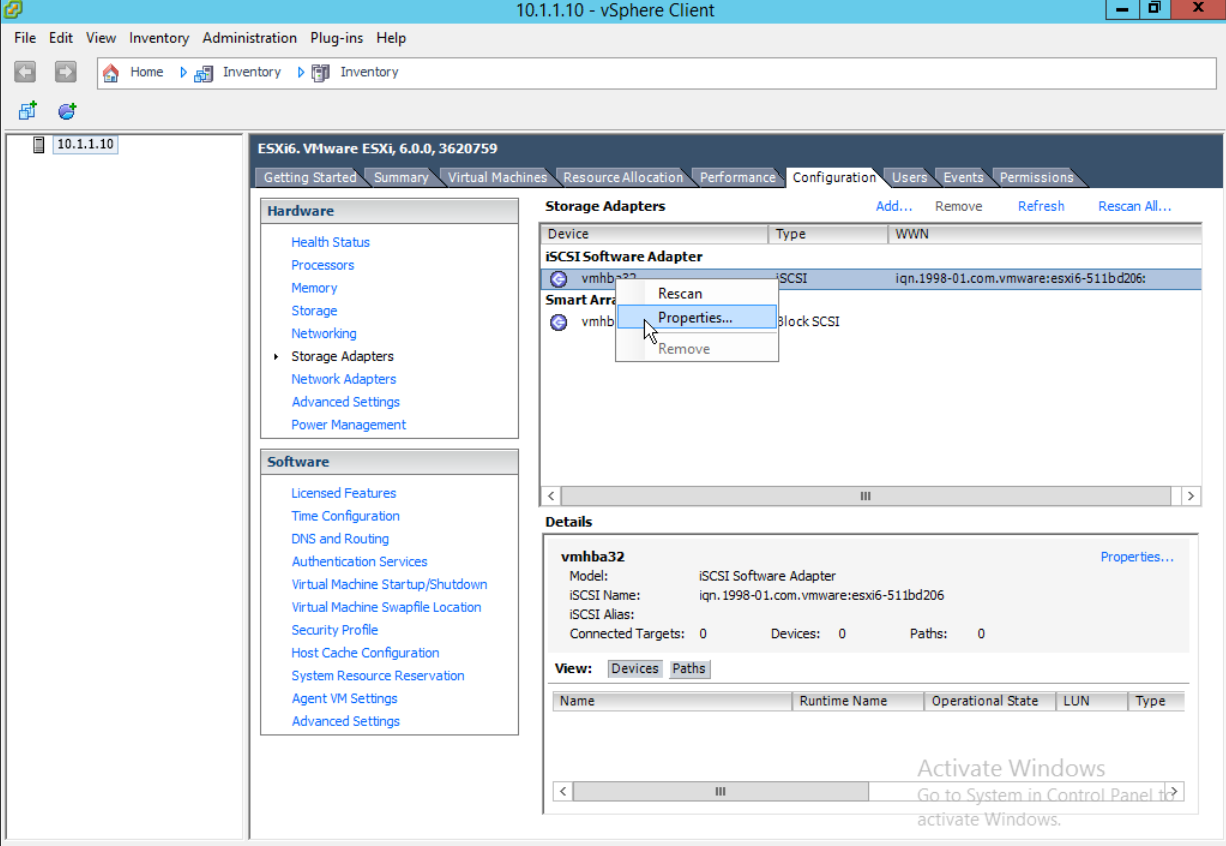
Task: Switch to the Devices view toggle
Action: pos(634,668)
